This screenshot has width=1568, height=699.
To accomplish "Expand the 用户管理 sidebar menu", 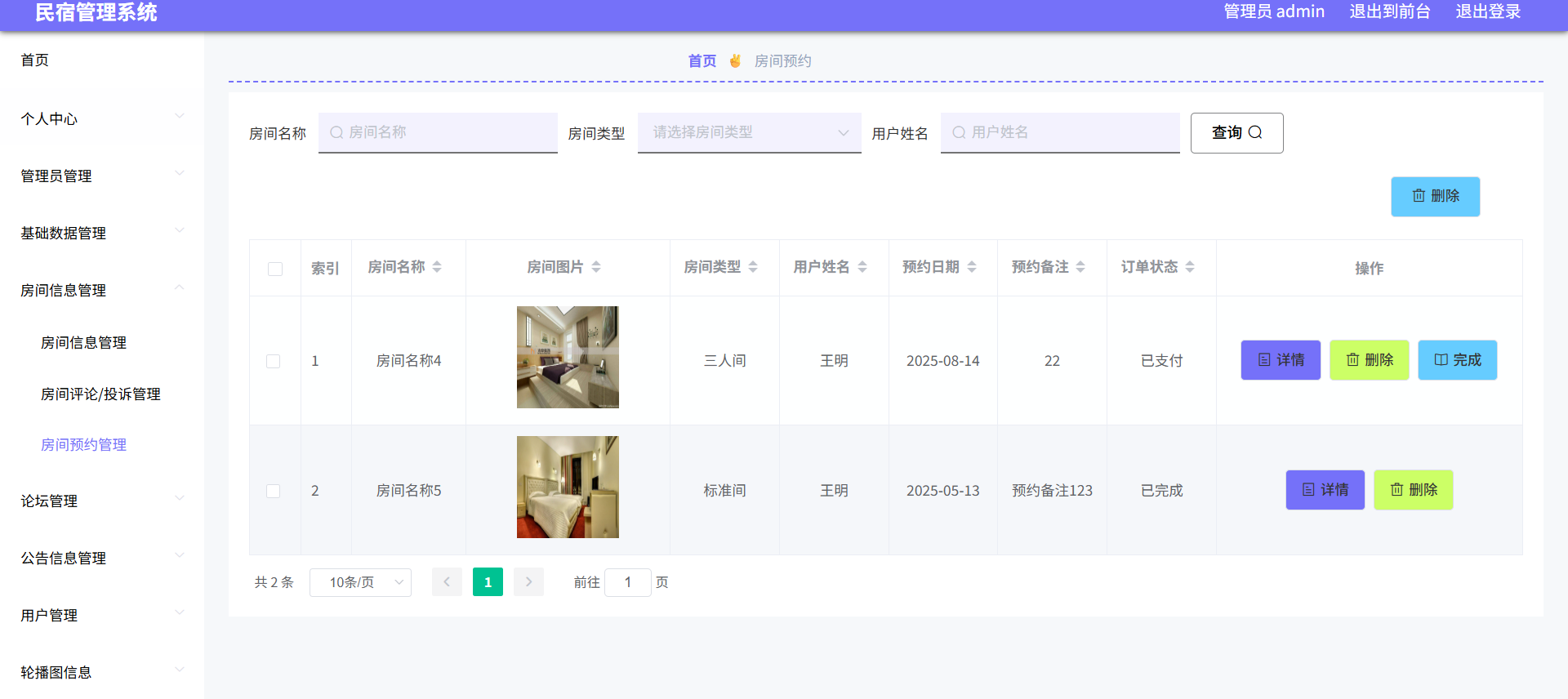I will tap(102, 615).
